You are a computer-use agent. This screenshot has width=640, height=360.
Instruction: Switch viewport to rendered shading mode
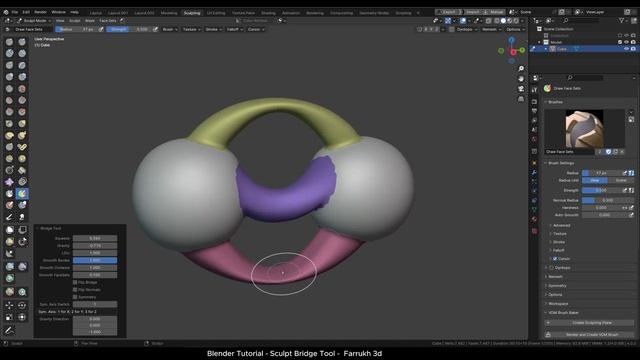516,20
